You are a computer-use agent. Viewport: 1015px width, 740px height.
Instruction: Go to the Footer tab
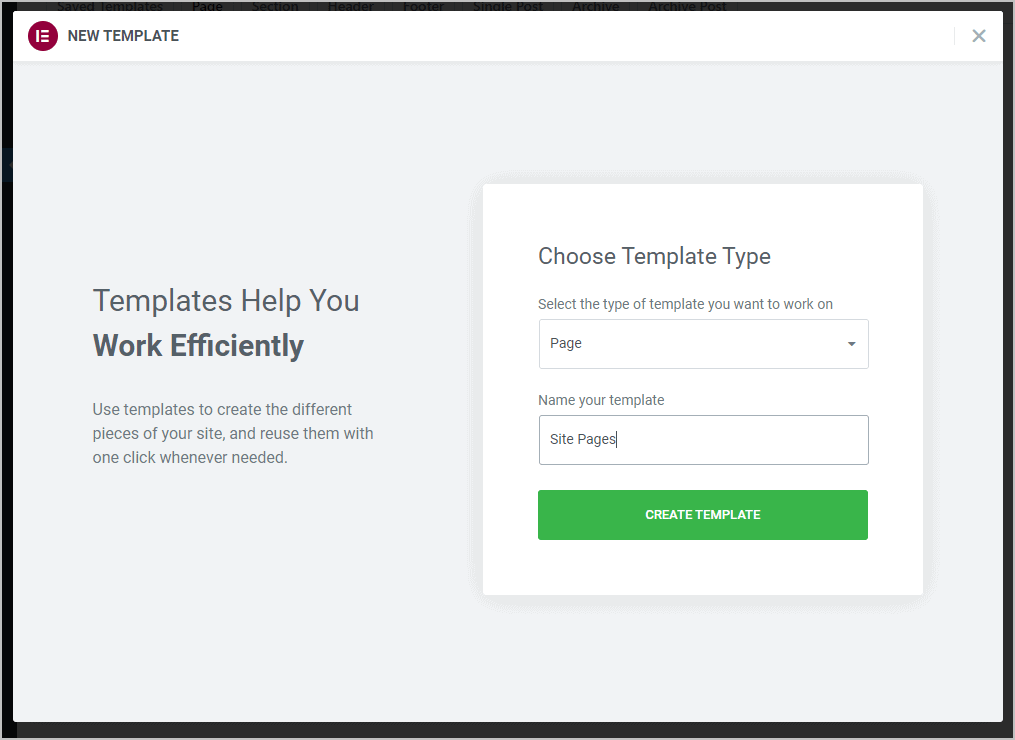[x=423, y=6]
